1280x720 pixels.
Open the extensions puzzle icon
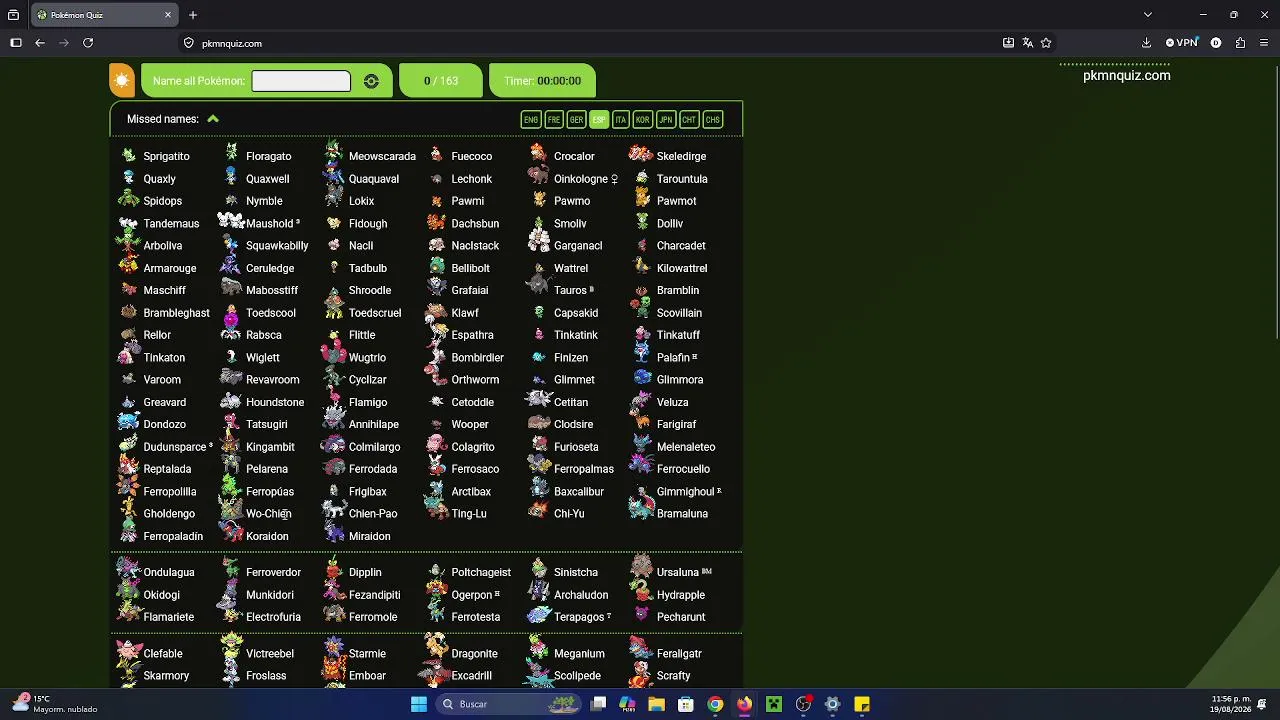pos(1240,43)
